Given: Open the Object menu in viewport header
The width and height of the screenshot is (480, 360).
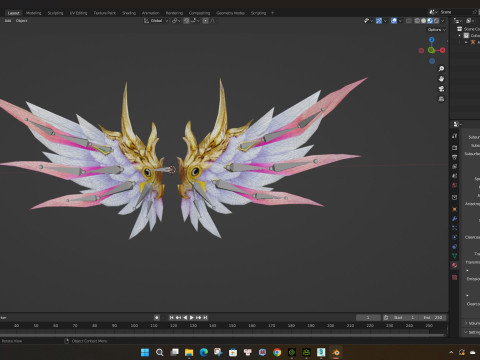Looking at the screenshot, I should (x=21, y=21).
